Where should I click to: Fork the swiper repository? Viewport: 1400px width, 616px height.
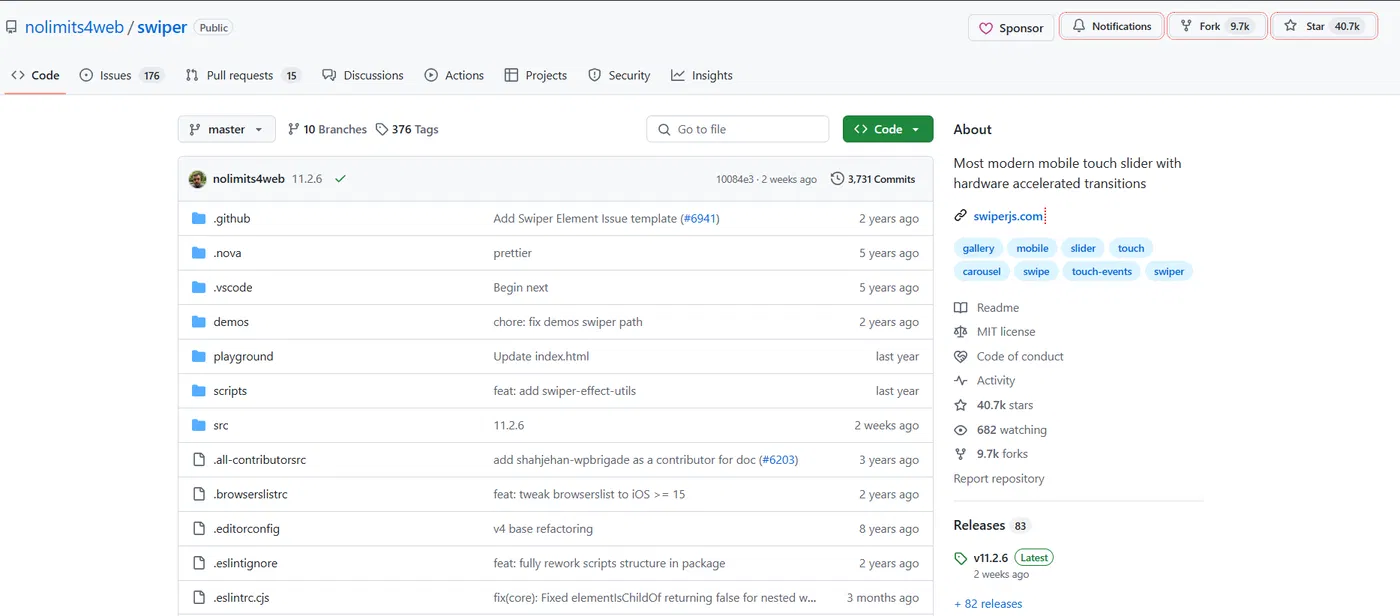[1216, 26]
